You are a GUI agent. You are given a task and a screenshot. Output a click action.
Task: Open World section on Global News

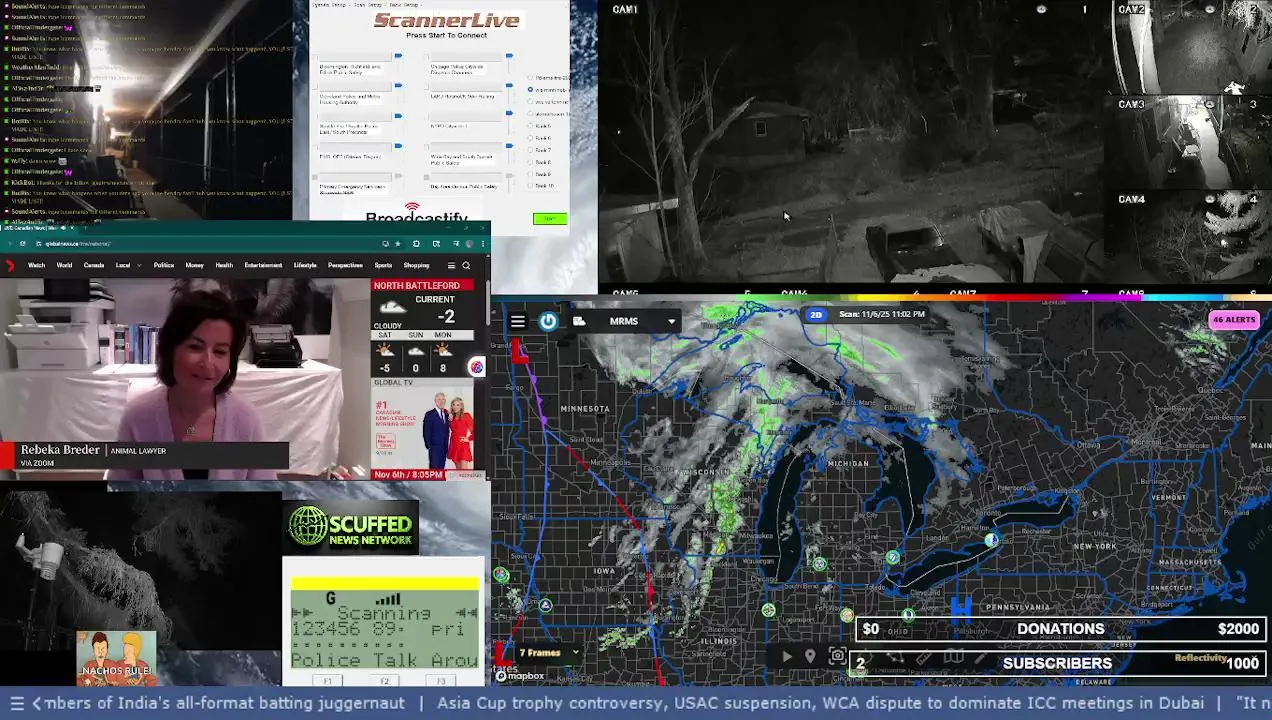click(x=64, y=265)
